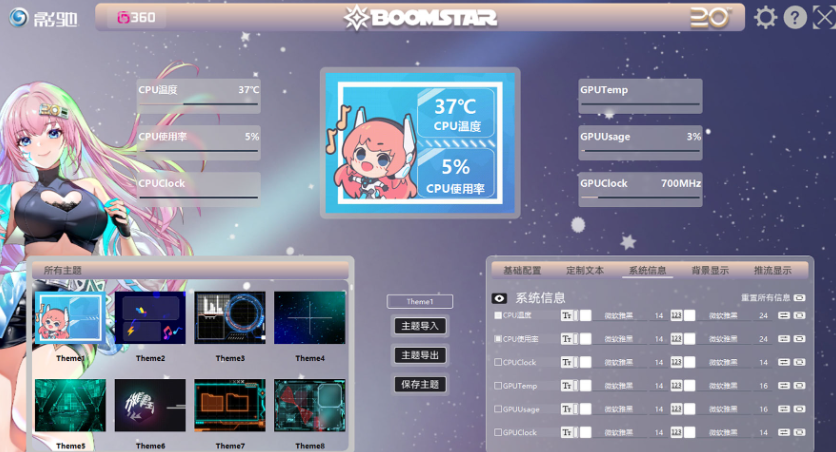This screenshot has height=452, width=836.
Task: Open the help question mark icon
Action: click(x=795, y=18)
